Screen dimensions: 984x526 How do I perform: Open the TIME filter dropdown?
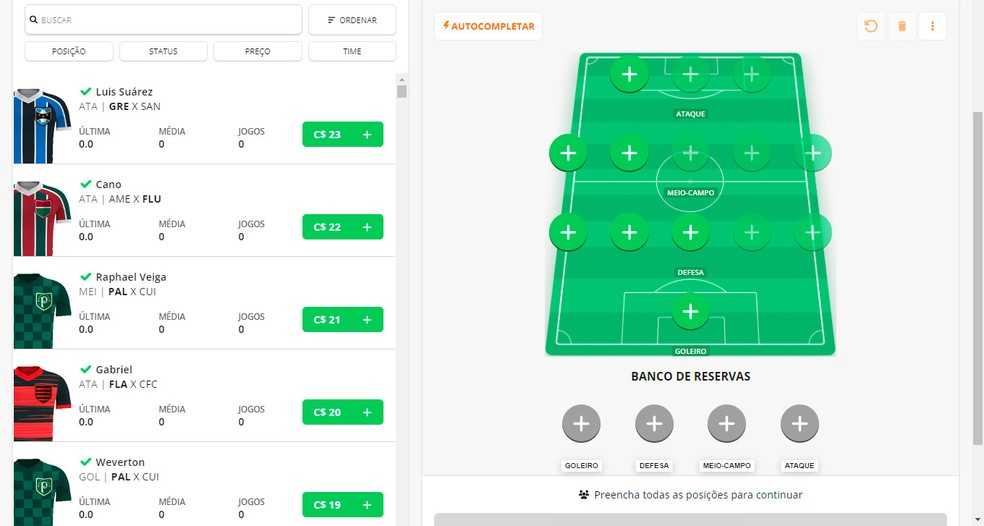point(352,51)
